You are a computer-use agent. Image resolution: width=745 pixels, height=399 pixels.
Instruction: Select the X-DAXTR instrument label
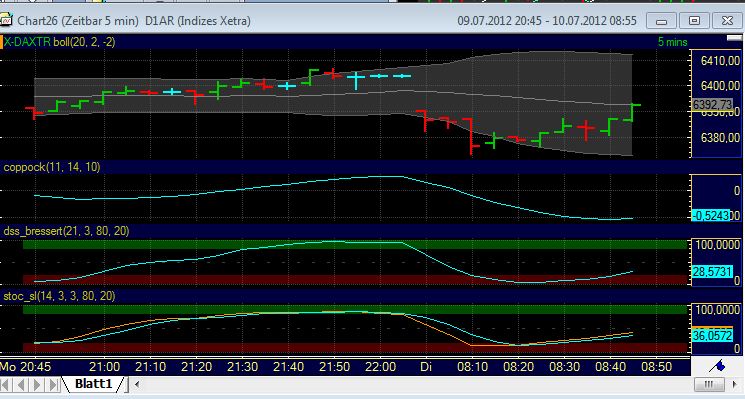(27, 42)
